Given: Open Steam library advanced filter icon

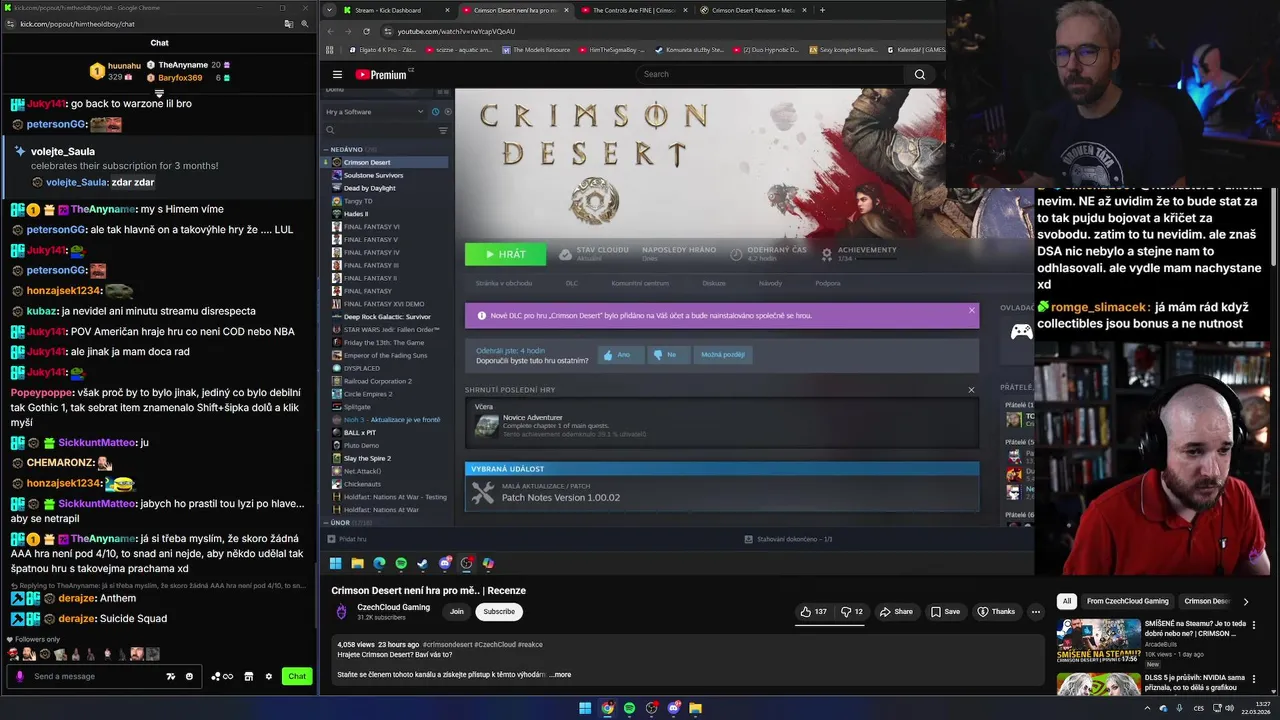Looking at the screenshot, I should (443, 130).
